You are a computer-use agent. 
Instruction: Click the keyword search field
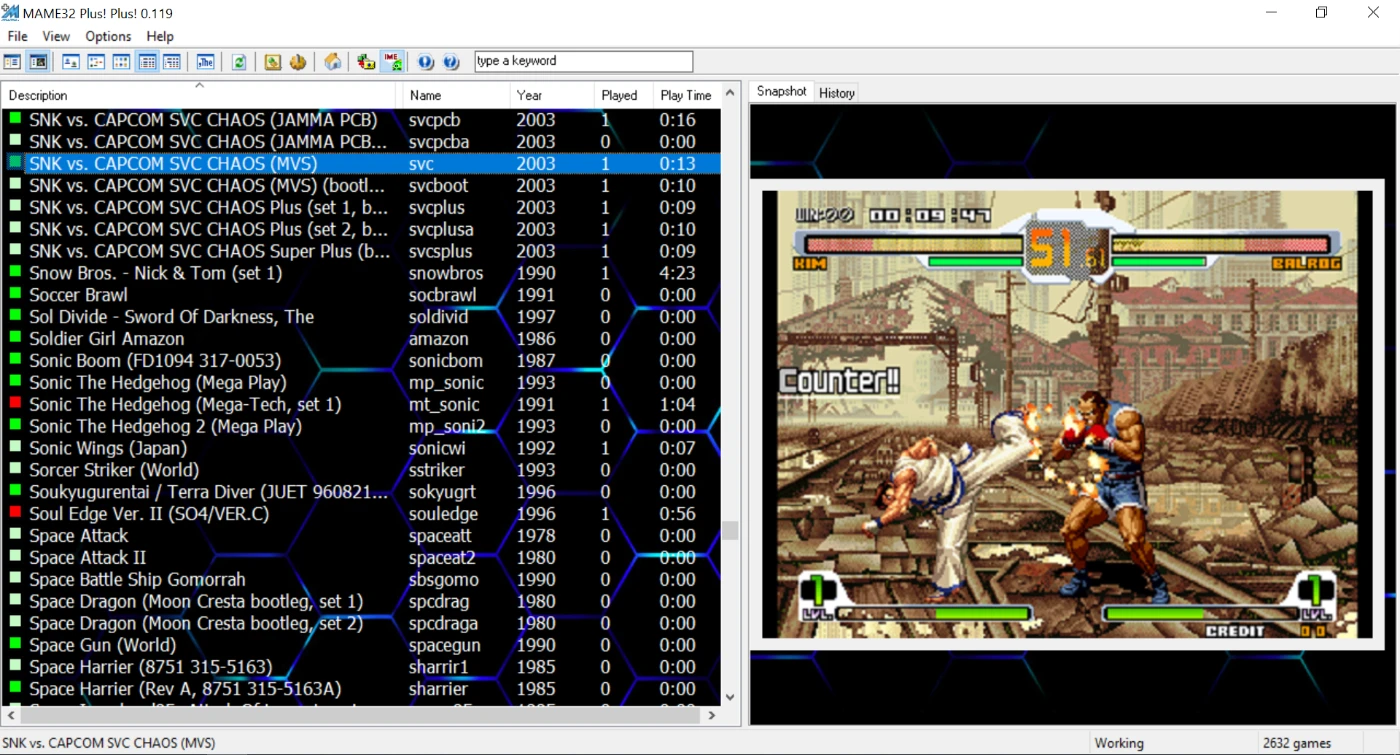[x=583, y=61]
